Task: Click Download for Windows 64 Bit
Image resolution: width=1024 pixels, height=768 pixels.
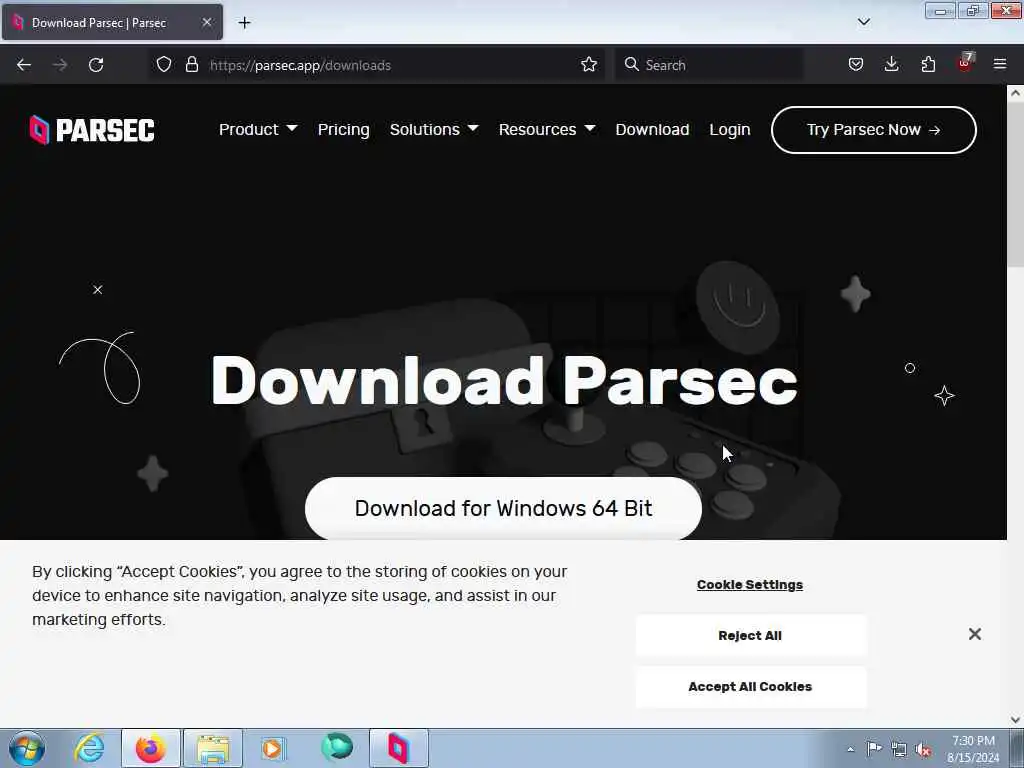Action: [503, 508]
